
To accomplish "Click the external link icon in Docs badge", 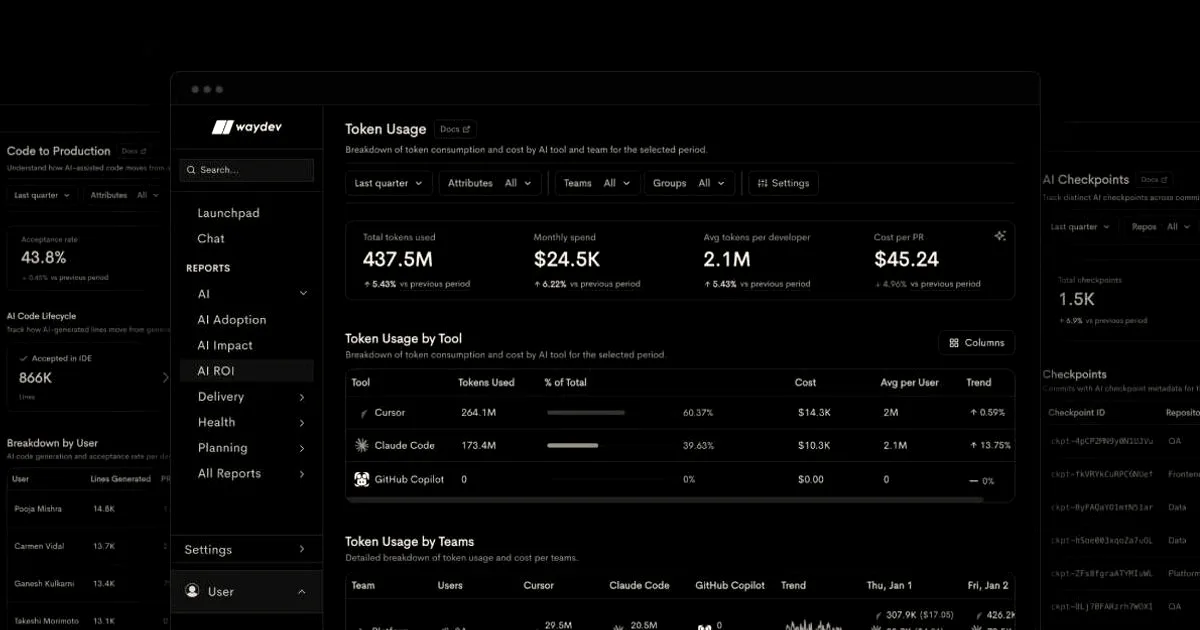I will [466, 129].
